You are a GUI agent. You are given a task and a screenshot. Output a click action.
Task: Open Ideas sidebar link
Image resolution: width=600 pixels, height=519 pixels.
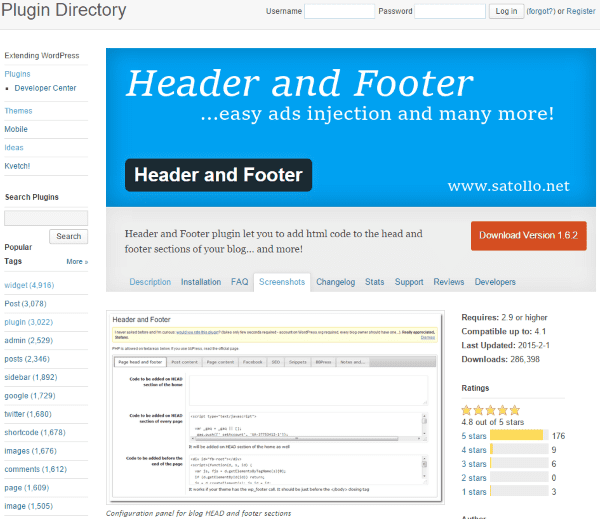click(14, 148)
